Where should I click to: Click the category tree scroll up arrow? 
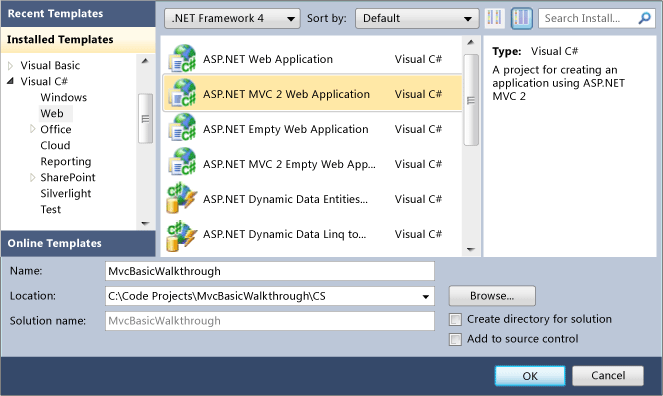tap(145, 61)
